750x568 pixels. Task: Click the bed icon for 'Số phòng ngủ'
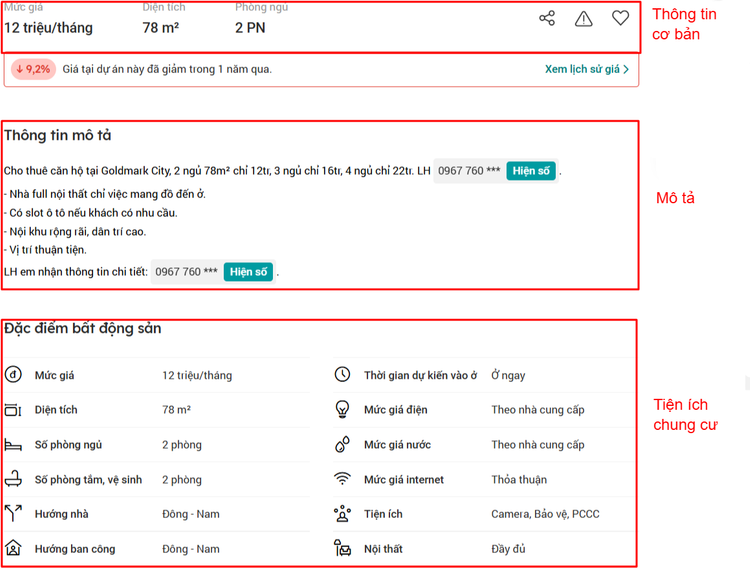point(13,445)
